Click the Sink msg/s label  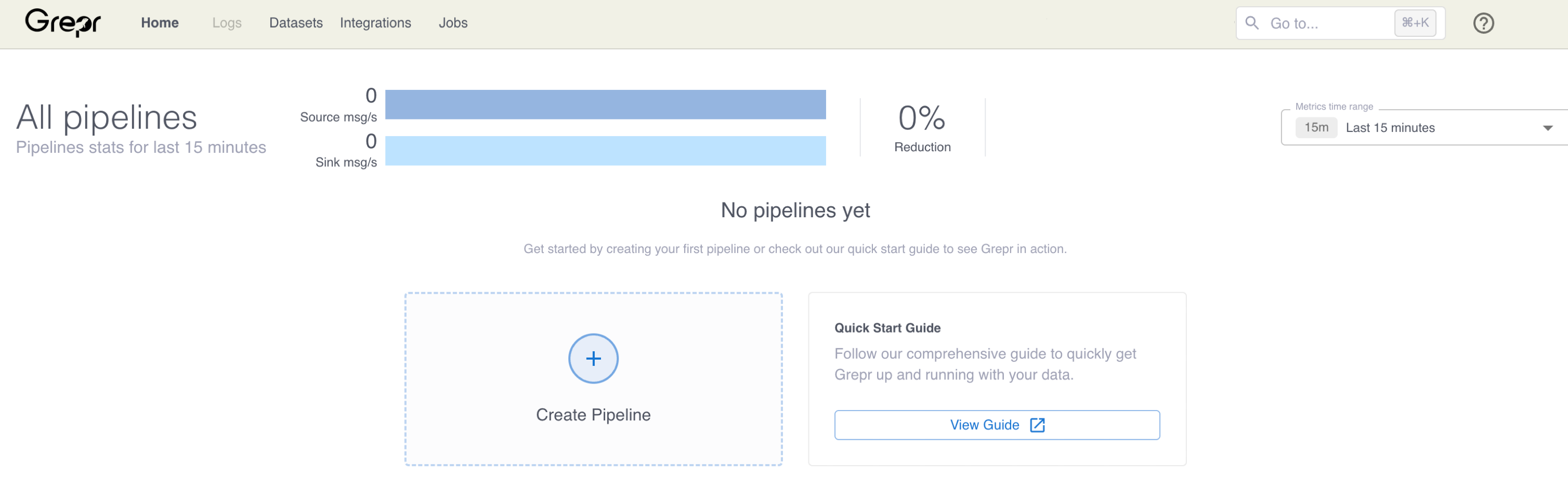tap(346, 162)
